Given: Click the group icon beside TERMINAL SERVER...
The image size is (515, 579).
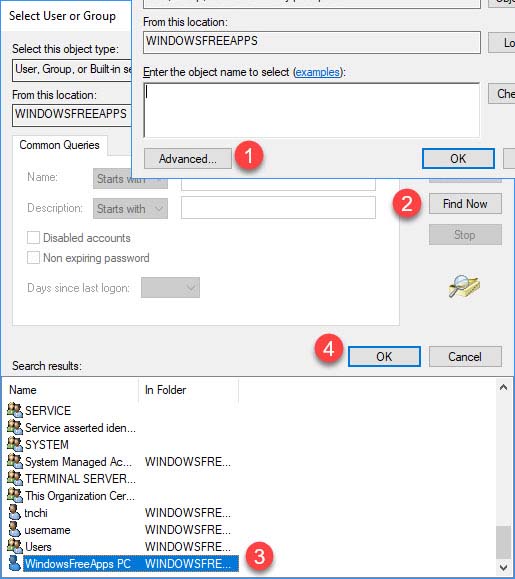Looking at the screenshot, I should pyautogui.click(x=15, y=477).
